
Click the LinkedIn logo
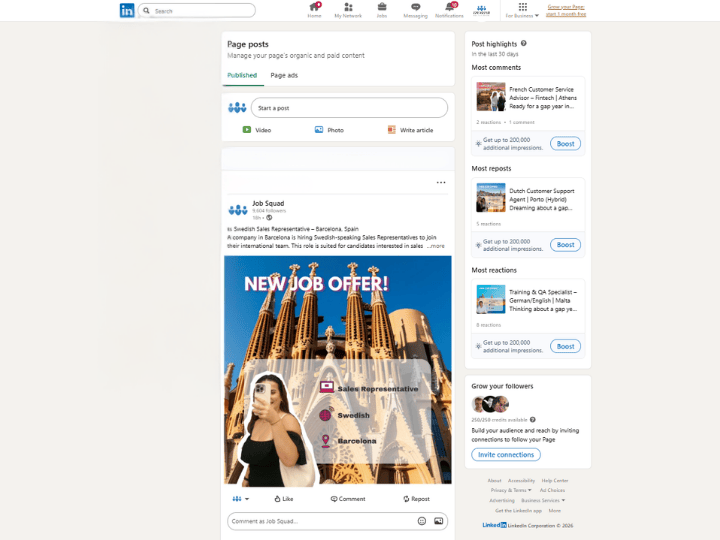(x=126, y=10)
